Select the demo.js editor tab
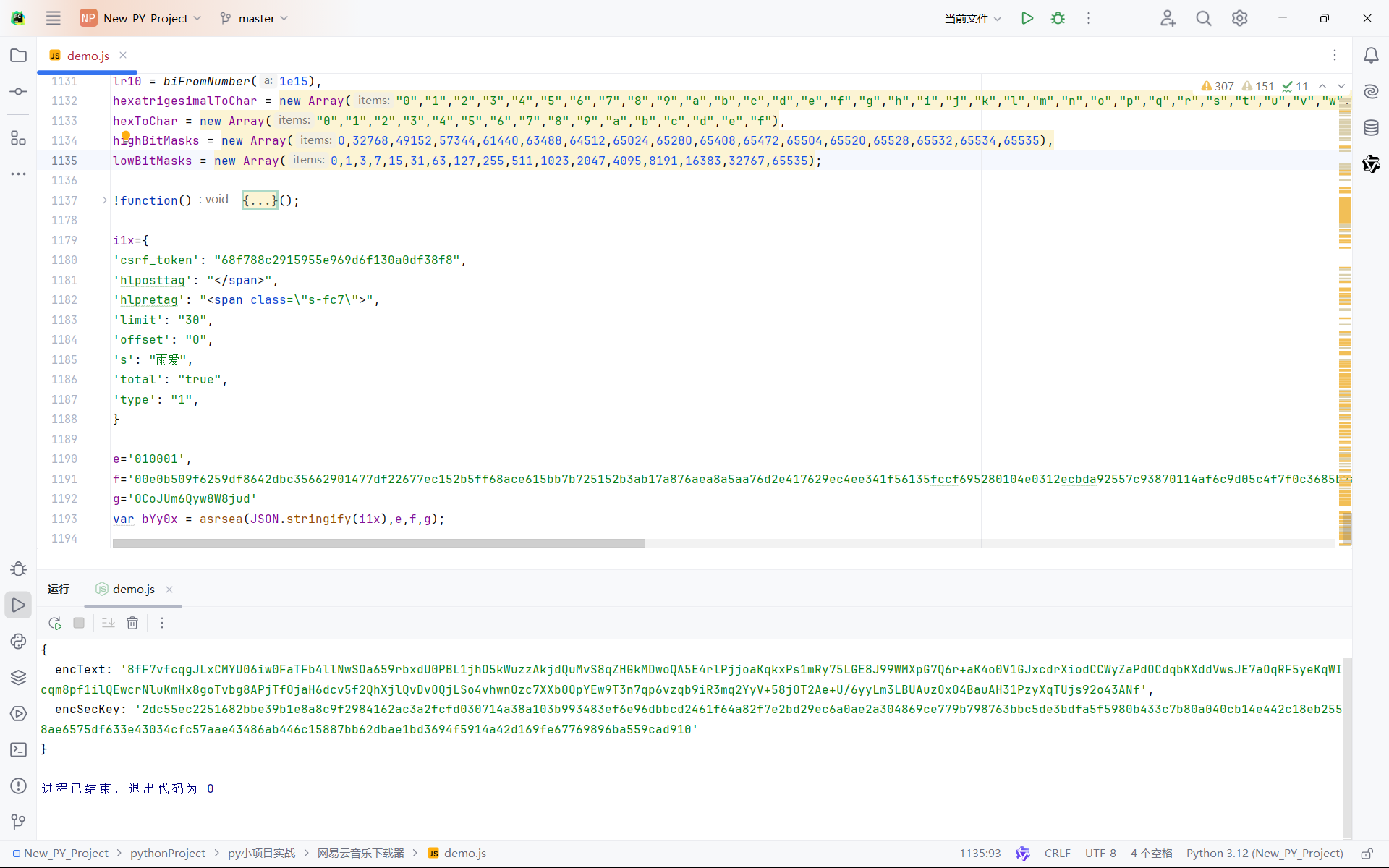This screenshot has width=1389, height=868. tap(88, 56)
